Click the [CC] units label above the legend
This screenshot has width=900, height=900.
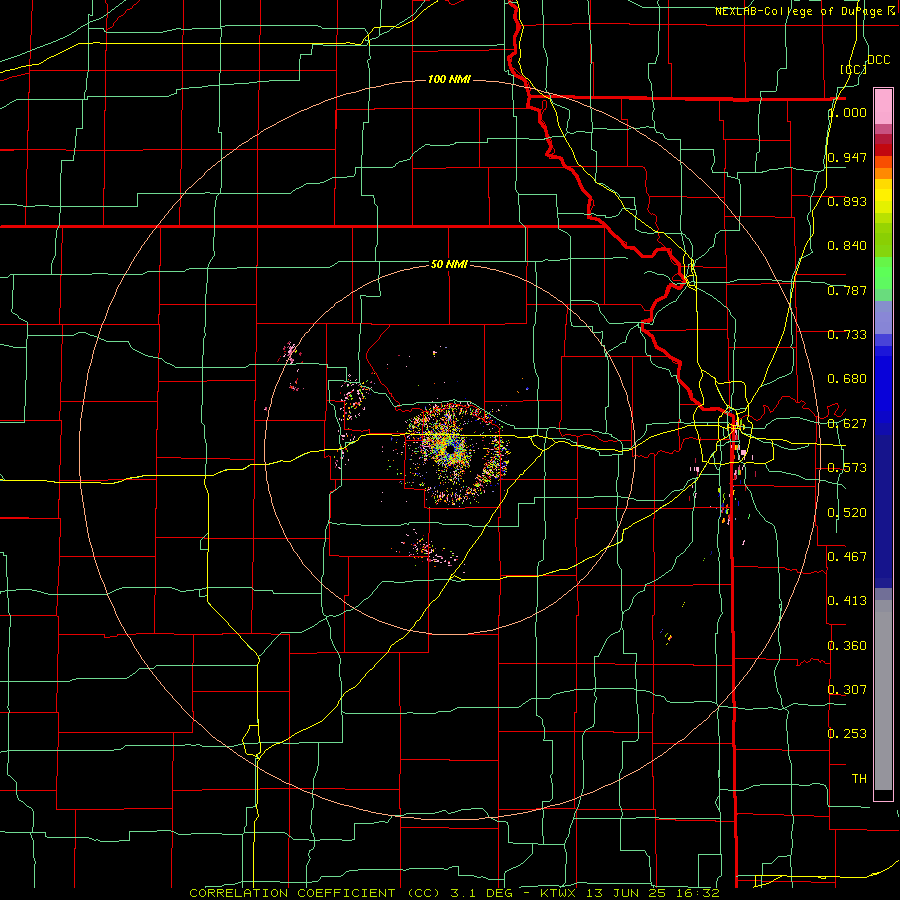pos(853,69)
